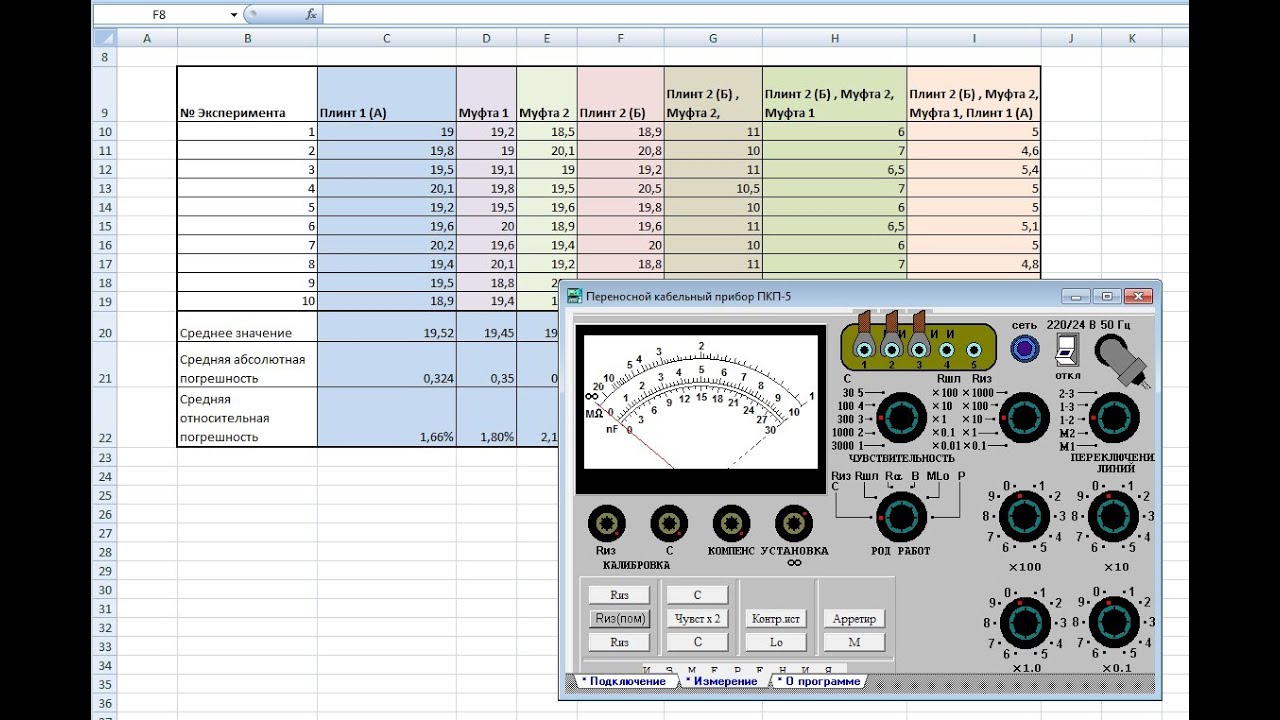Image resolution: width=1280 pixels, height=720 pixels.
Task: Click terminal 4 on the connector block
Action: click(x=947, y=349)
